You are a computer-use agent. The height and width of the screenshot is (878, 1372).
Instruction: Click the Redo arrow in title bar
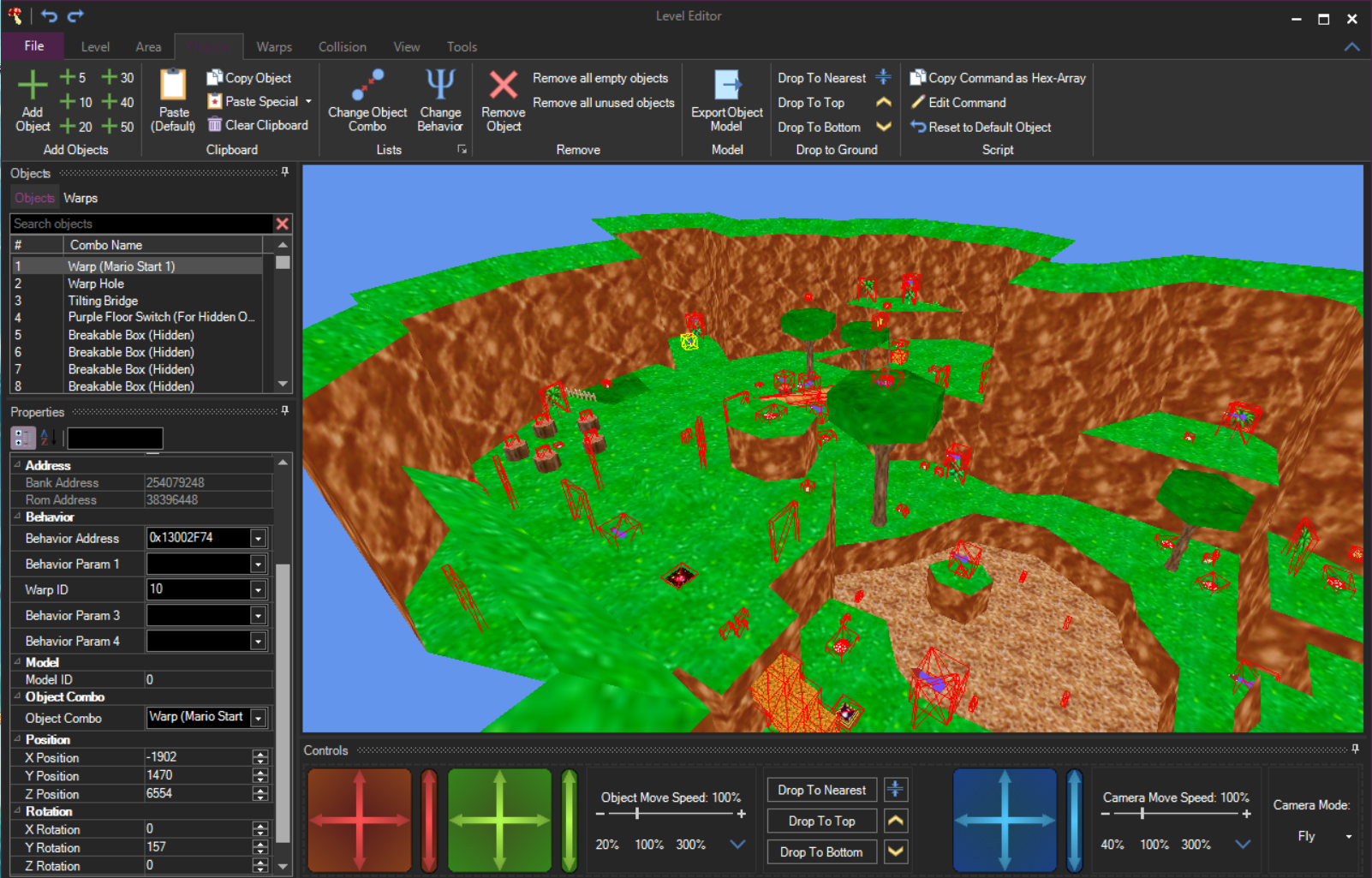(75, 15)
